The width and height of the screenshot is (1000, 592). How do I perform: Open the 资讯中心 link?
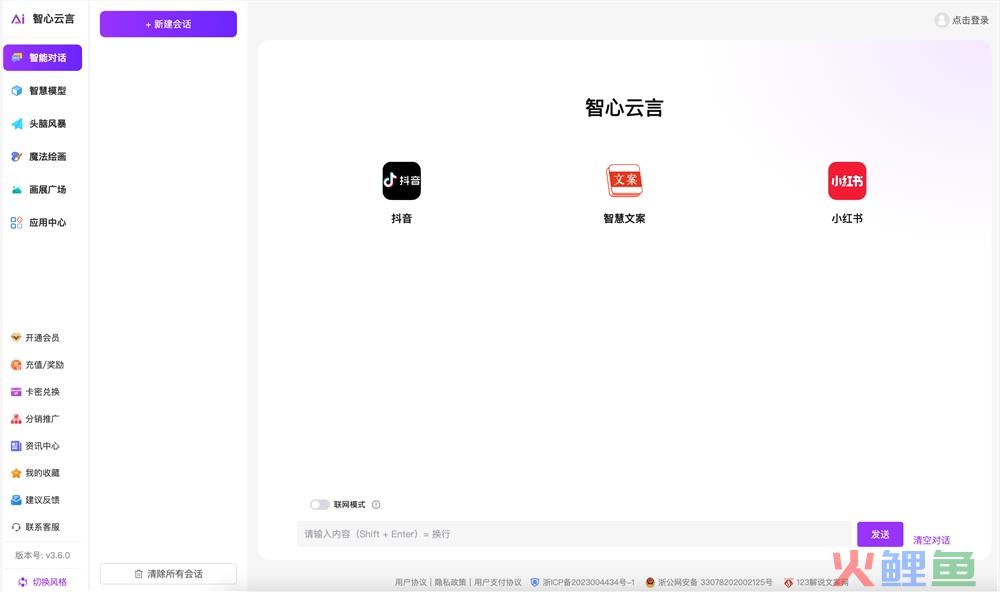point(42,446)
